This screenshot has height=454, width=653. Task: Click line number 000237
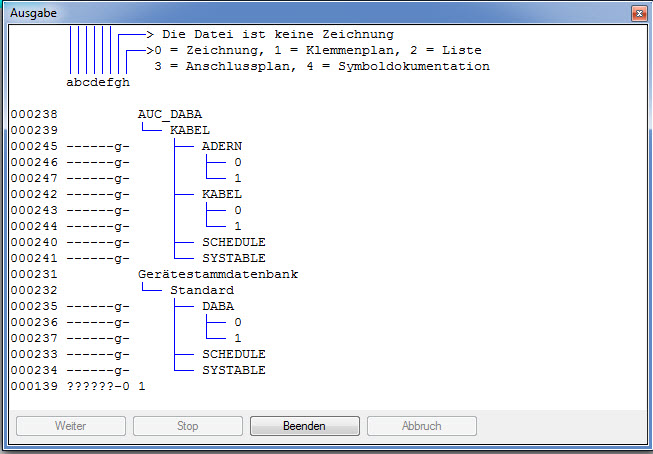coord(34,338)
